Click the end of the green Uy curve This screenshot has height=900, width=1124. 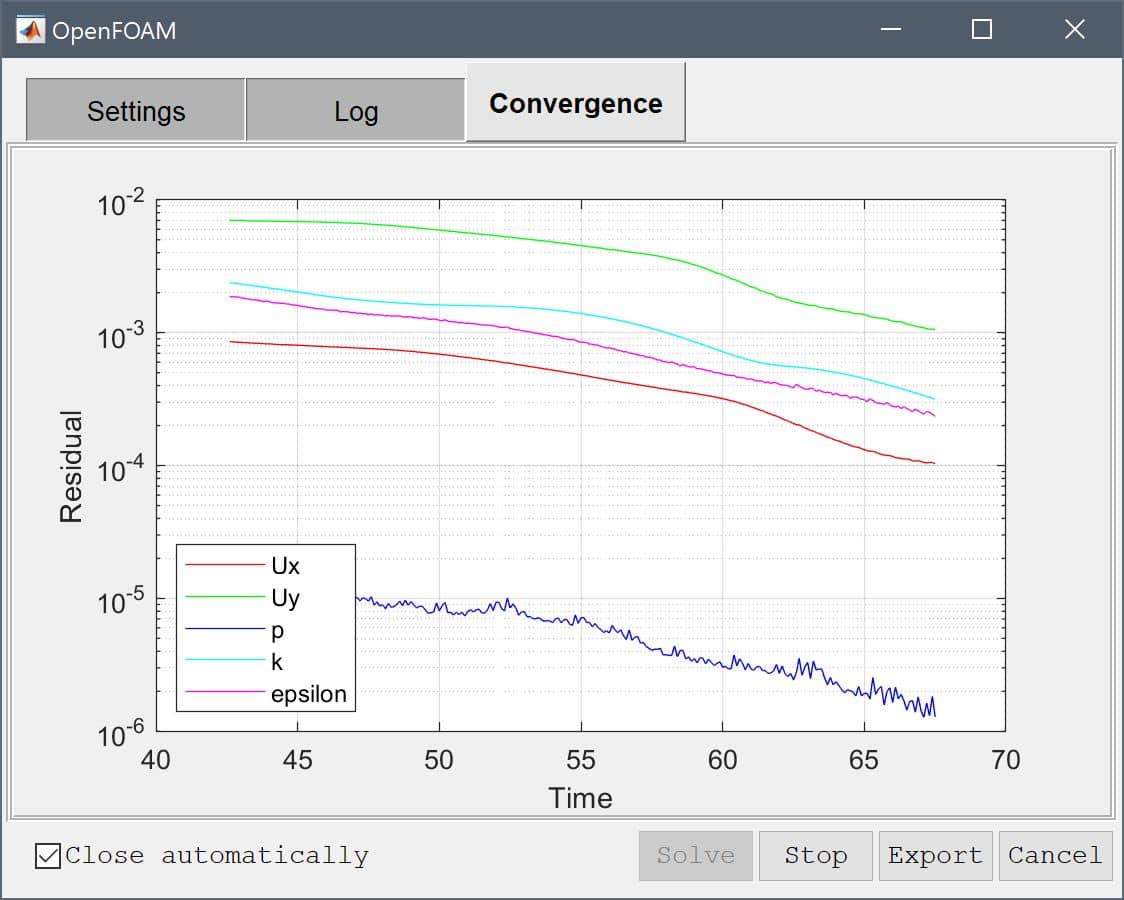(935, 330)
